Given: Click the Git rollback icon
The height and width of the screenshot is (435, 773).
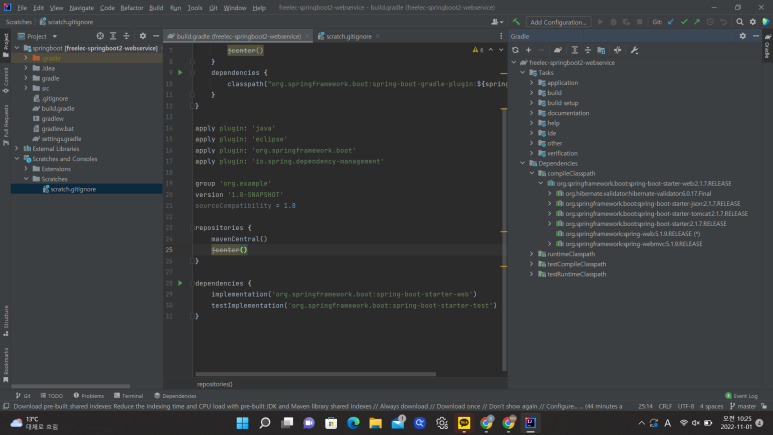Looking at the screenshot, I should (723, 22).
